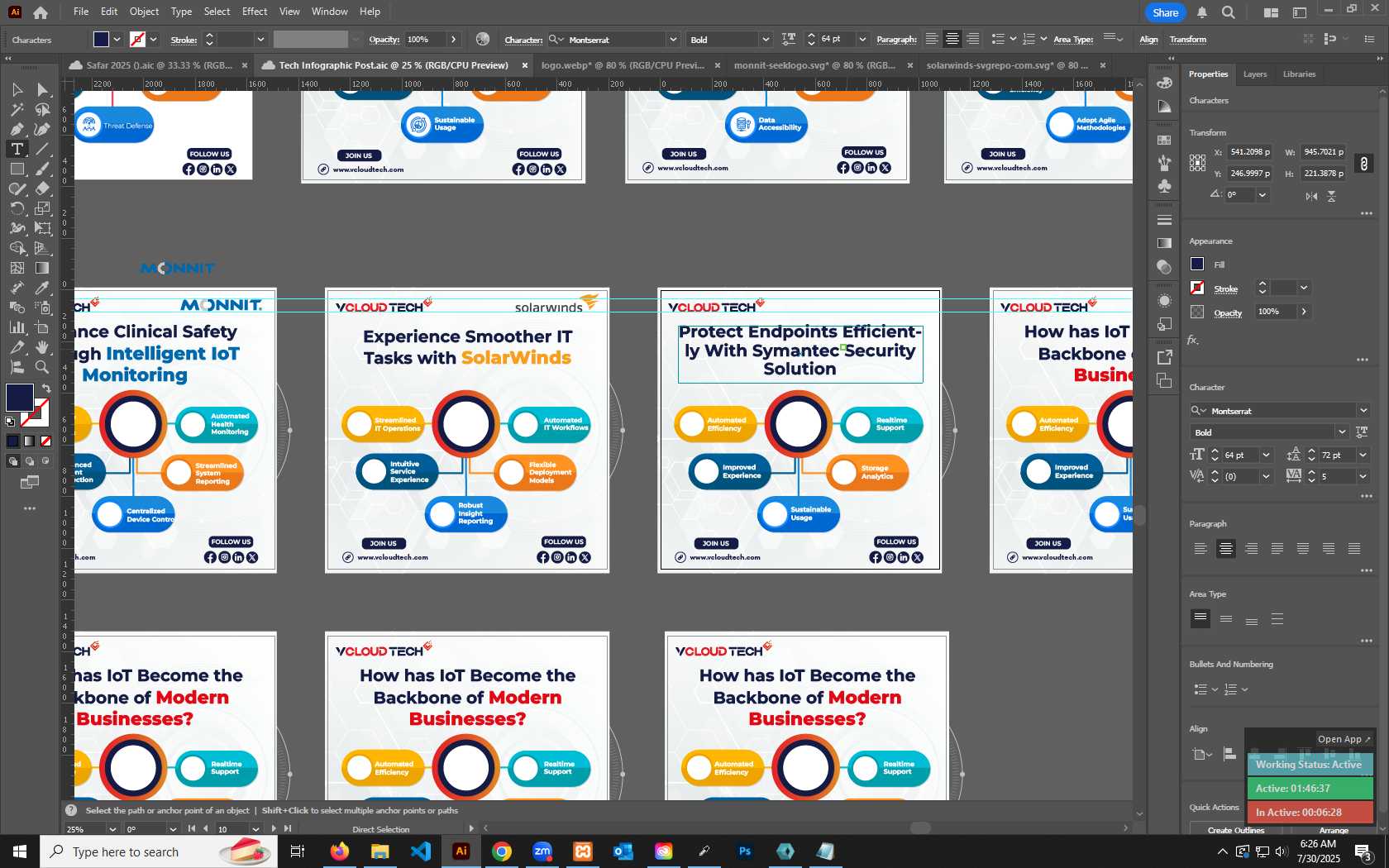Align paragraph right in Properties panel
Viewport: 1389px width, 868px height.
1252,549
